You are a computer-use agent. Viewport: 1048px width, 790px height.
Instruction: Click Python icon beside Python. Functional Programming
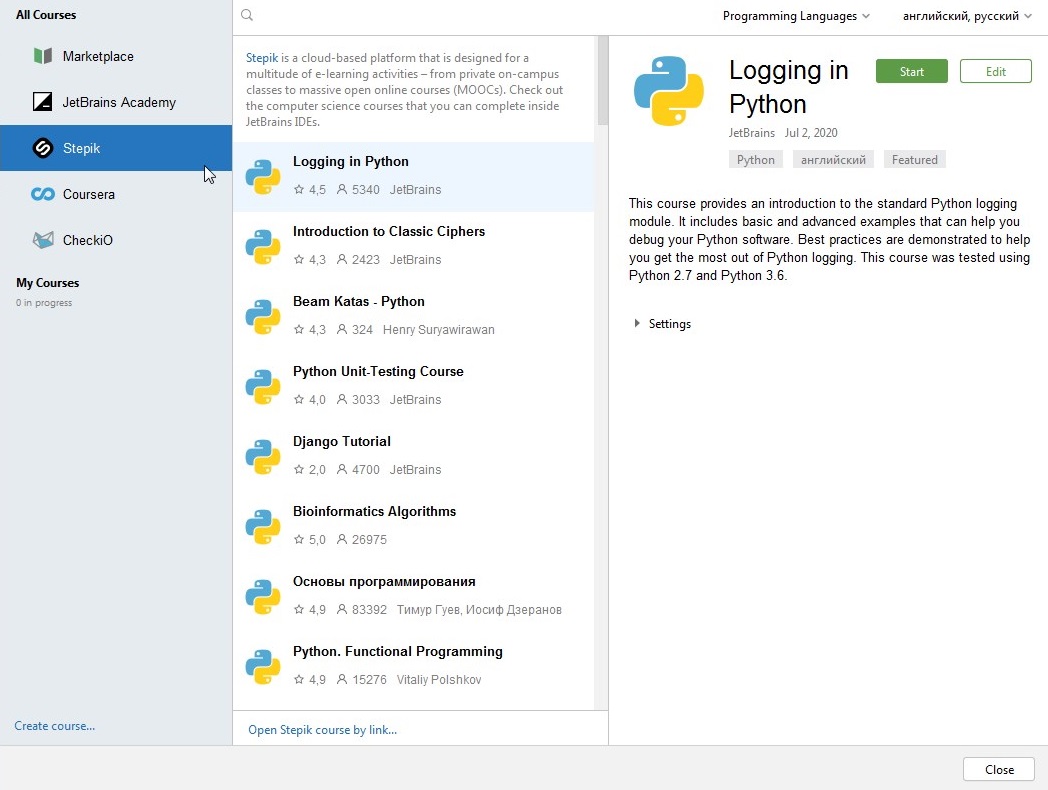pyautogui.click(x=263, y=667)
